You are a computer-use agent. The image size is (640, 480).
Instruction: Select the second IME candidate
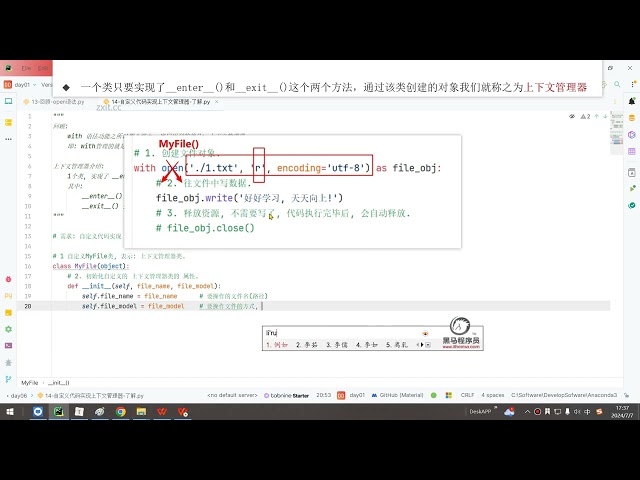[307, 345]
